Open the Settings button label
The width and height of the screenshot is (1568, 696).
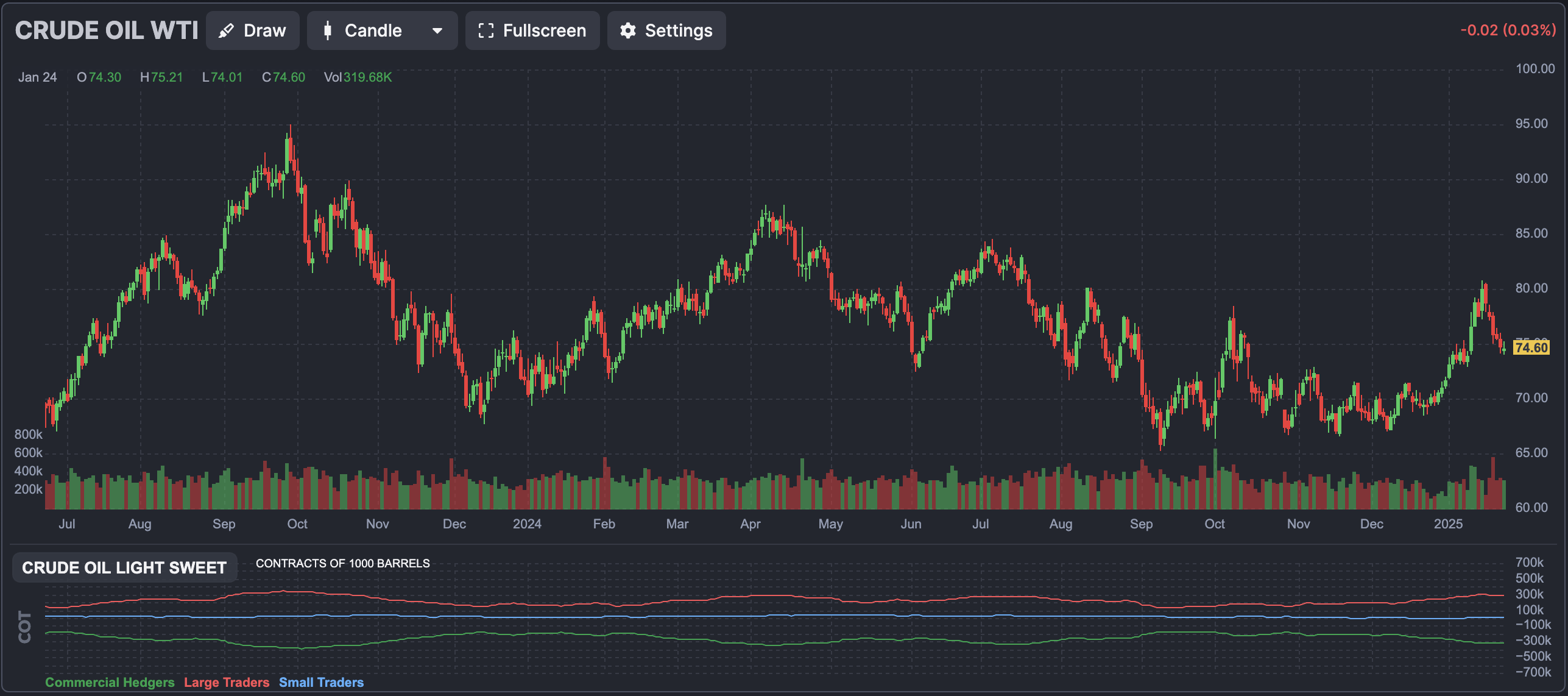click(678, 30)
